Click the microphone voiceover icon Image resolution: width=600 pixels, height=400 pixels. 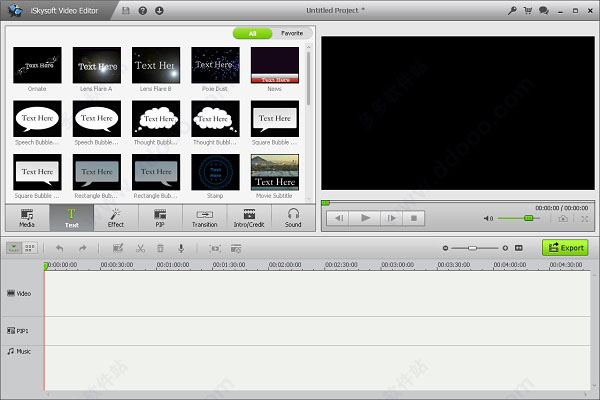pyautogui.click(x=181, y=248)
